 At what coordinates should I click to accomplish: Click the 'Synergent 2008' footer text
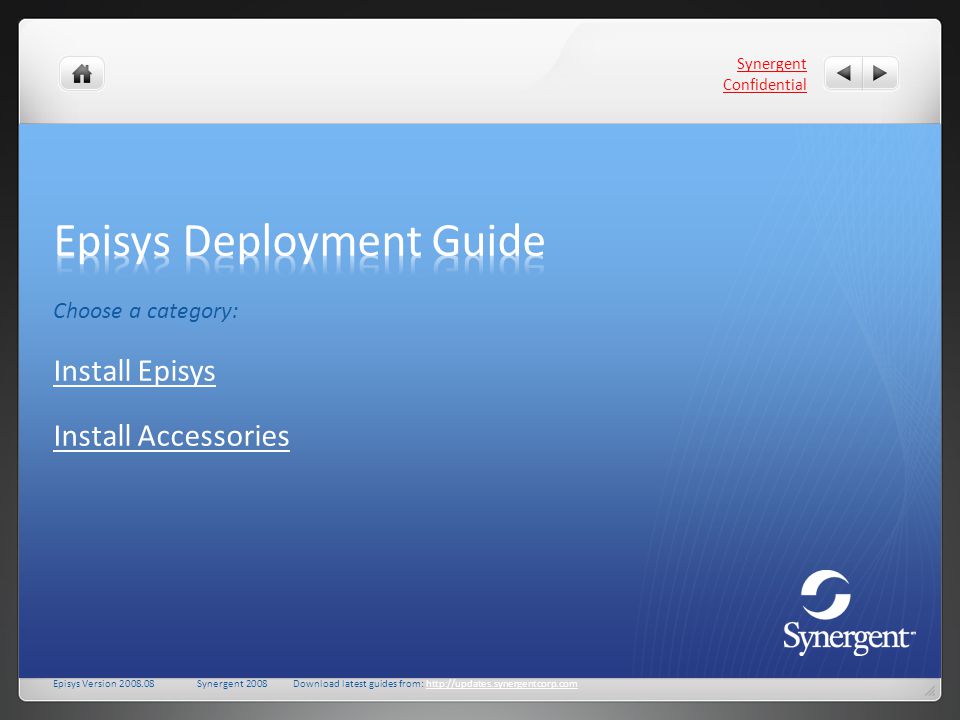pos(232,684)
